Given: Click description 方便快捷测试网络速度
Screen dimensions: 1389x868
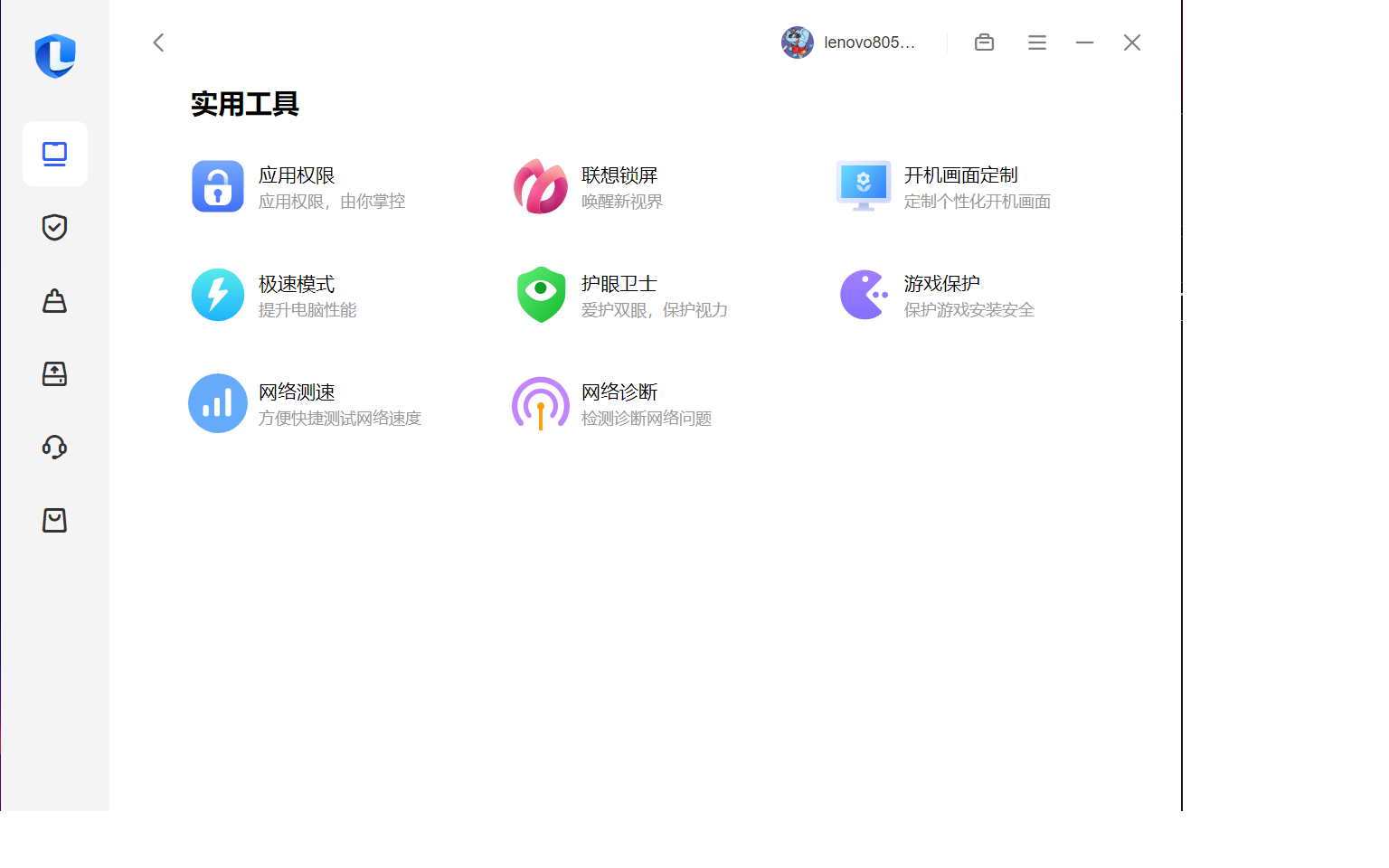Looking at the screenshot, I should point(340,419).
